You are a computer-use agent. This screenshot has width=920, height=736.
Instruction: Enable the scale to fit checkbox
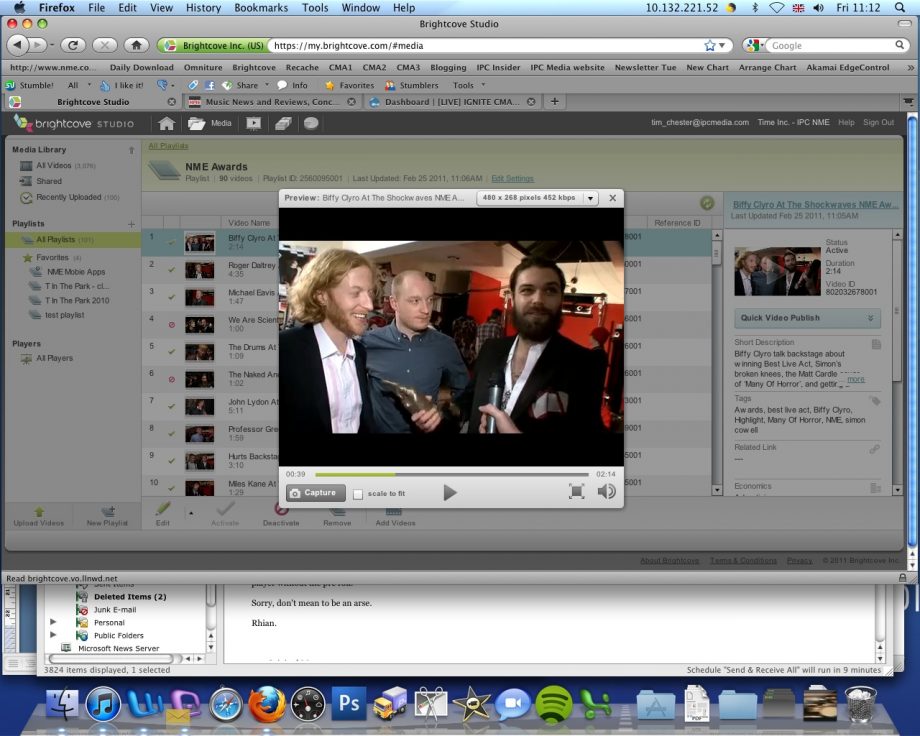point(358,494)
